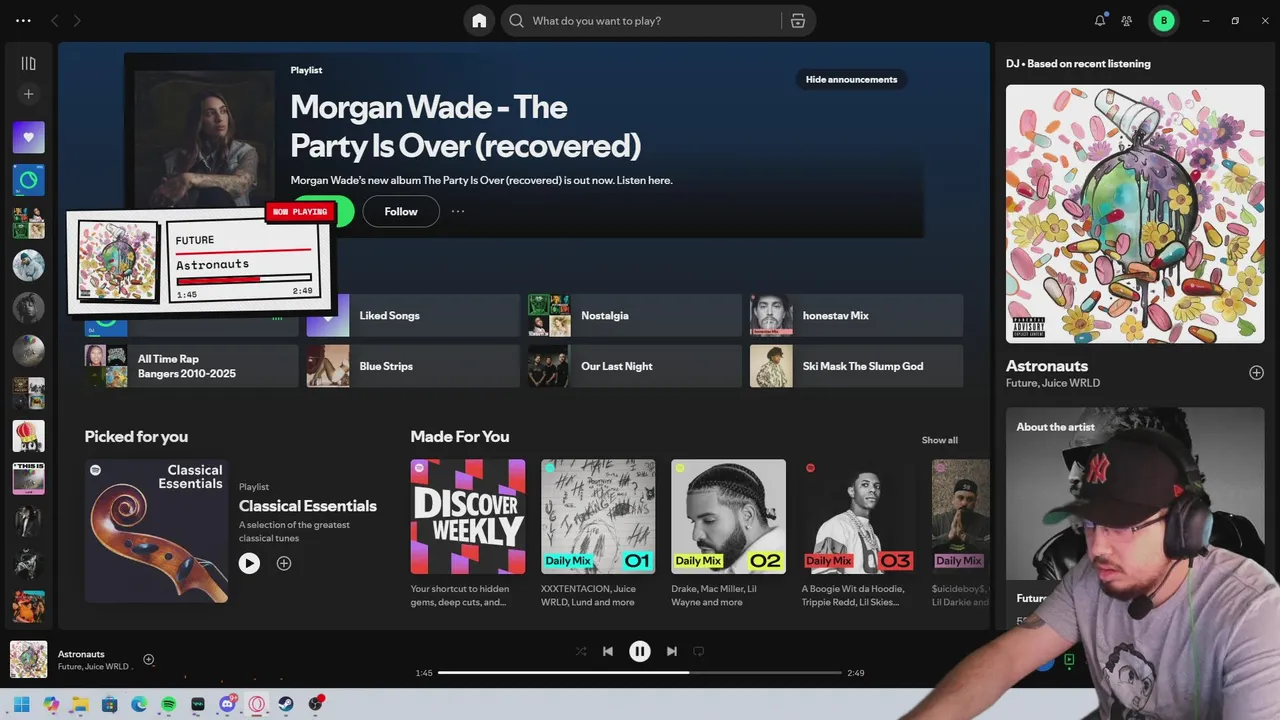Open the now-playing cover in bottom bar
Image resolution: width=1280 pixels, height=720 pixels.
pos(28,660)
